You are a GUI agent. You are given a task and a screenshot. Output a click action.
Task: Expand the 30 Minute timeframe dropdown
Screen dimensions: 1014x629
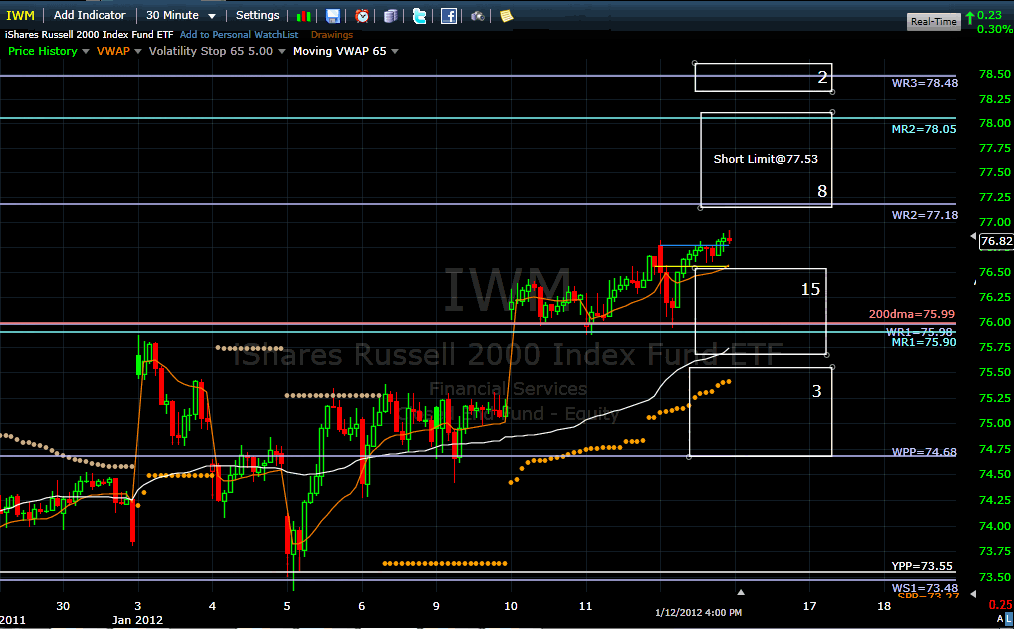pyautogui.click(x=211, y=16)
